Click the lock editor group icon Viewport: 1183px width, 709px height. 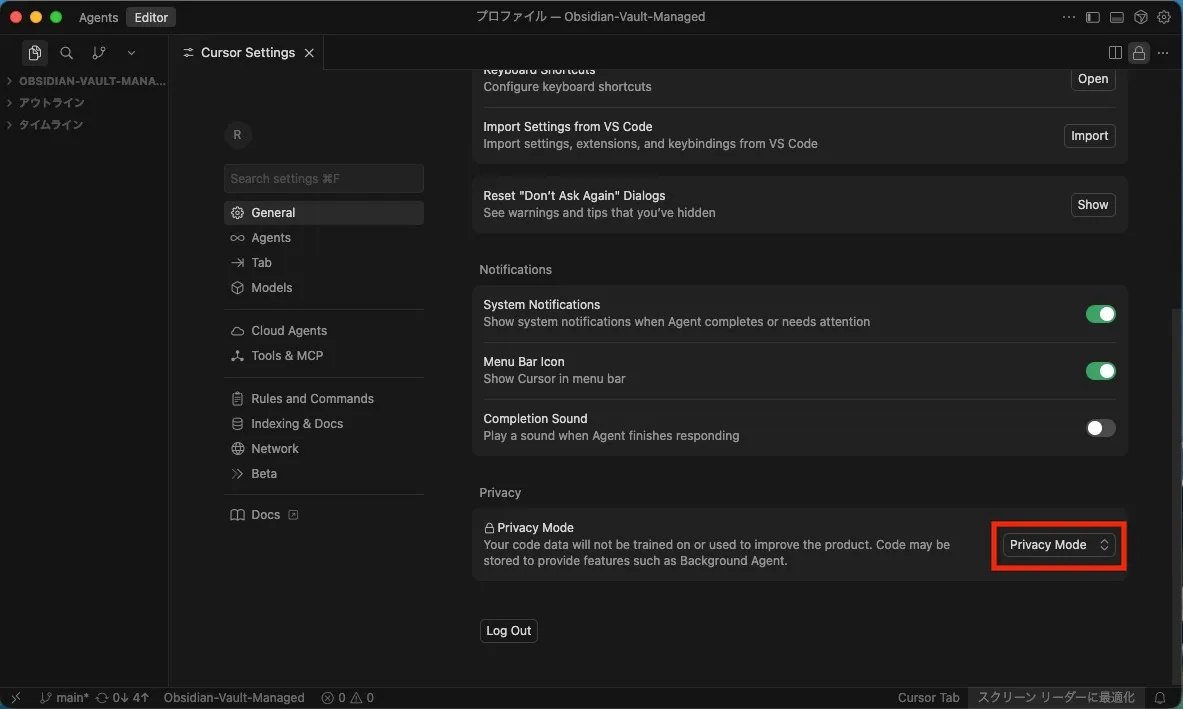(1138, 52)
